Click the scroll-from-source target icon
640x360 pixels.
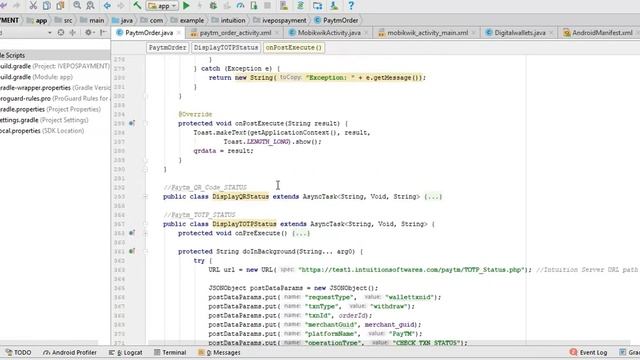pos(61,32)
